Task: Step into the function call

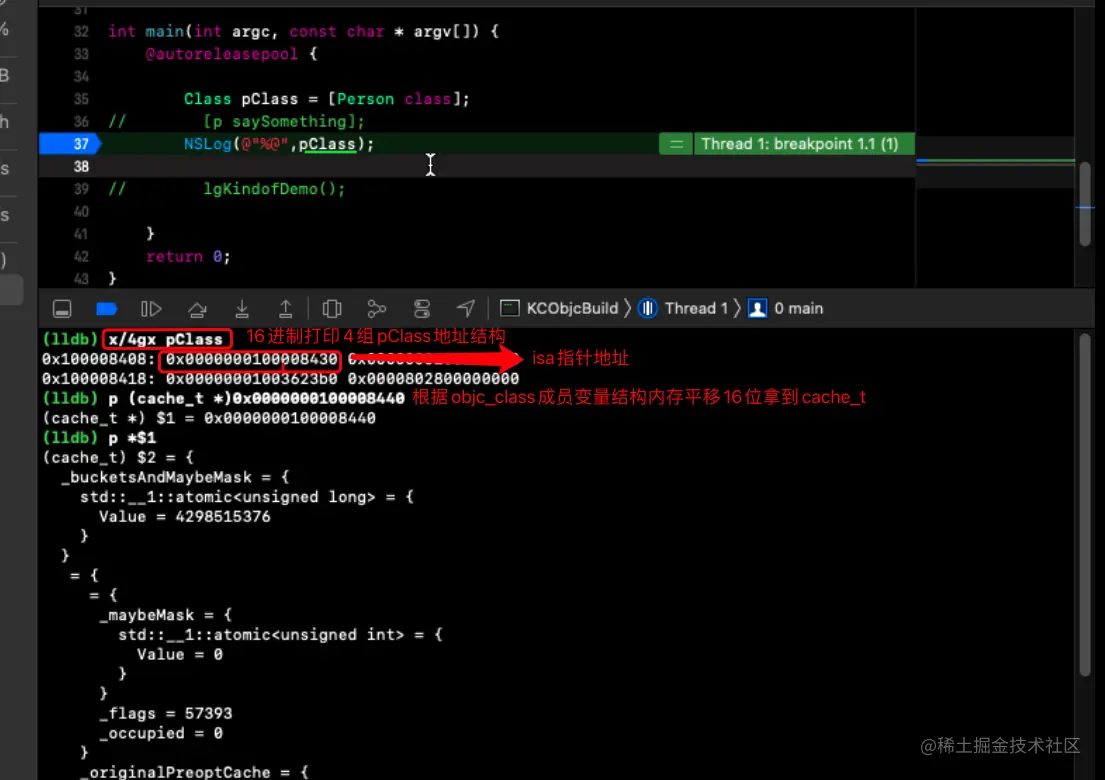Action: point(242,309)
